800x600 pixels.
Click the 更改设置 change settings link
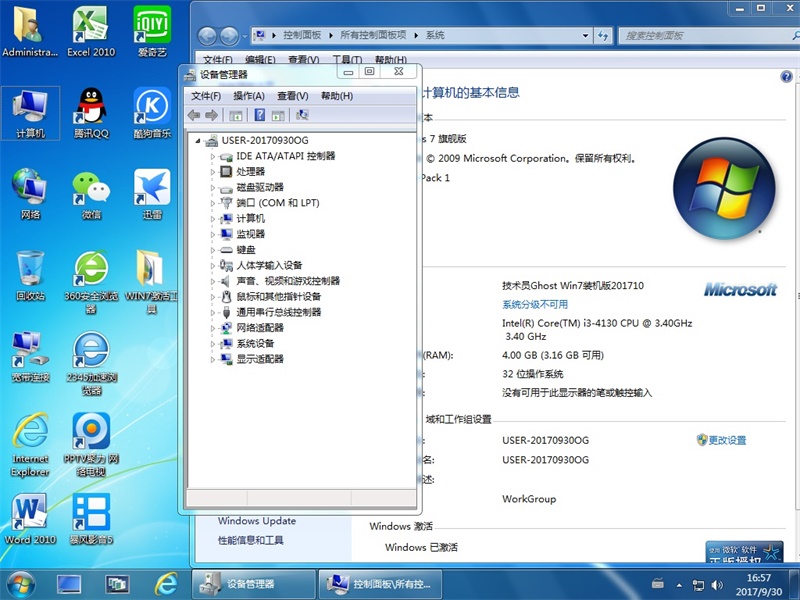(x=727, y=440)
